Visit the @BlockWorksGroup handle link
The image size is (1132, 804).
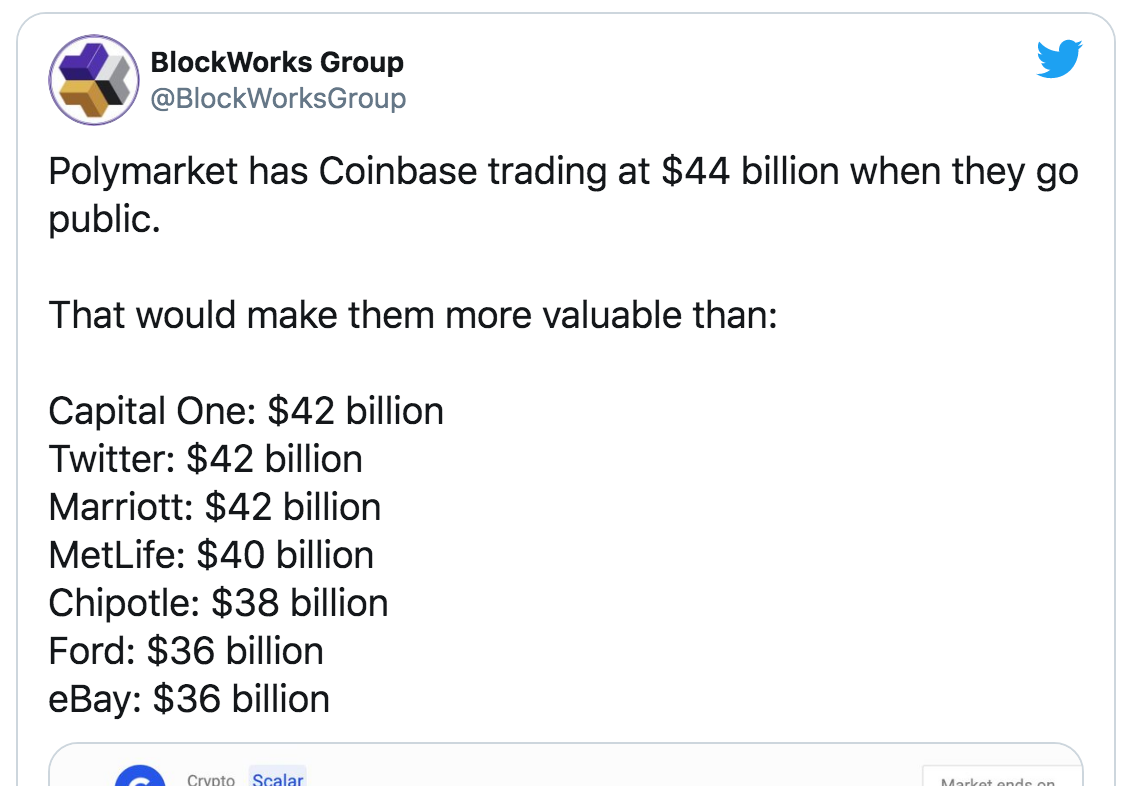coord(278,98)
